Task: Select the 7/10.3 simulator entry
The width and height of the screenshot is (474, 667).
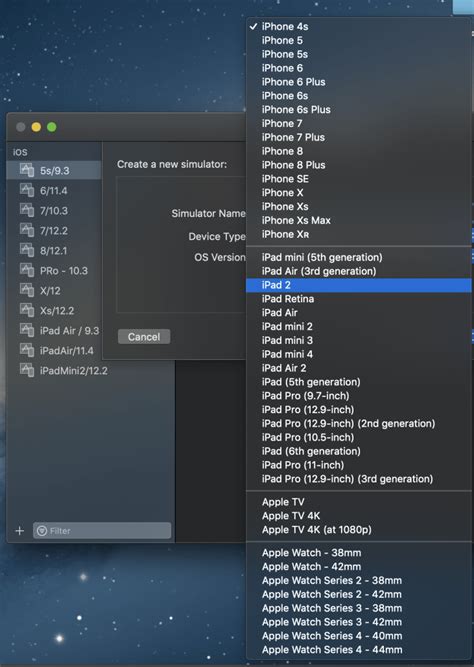Action: (54, 210)
